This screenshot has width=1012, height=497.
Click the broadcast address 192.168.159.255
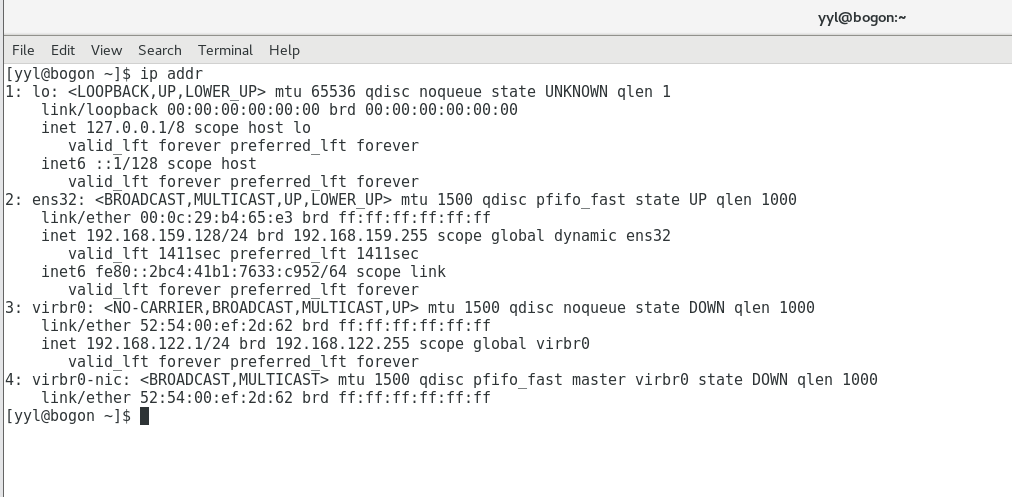pyautogui.click(x=360, y=236)
